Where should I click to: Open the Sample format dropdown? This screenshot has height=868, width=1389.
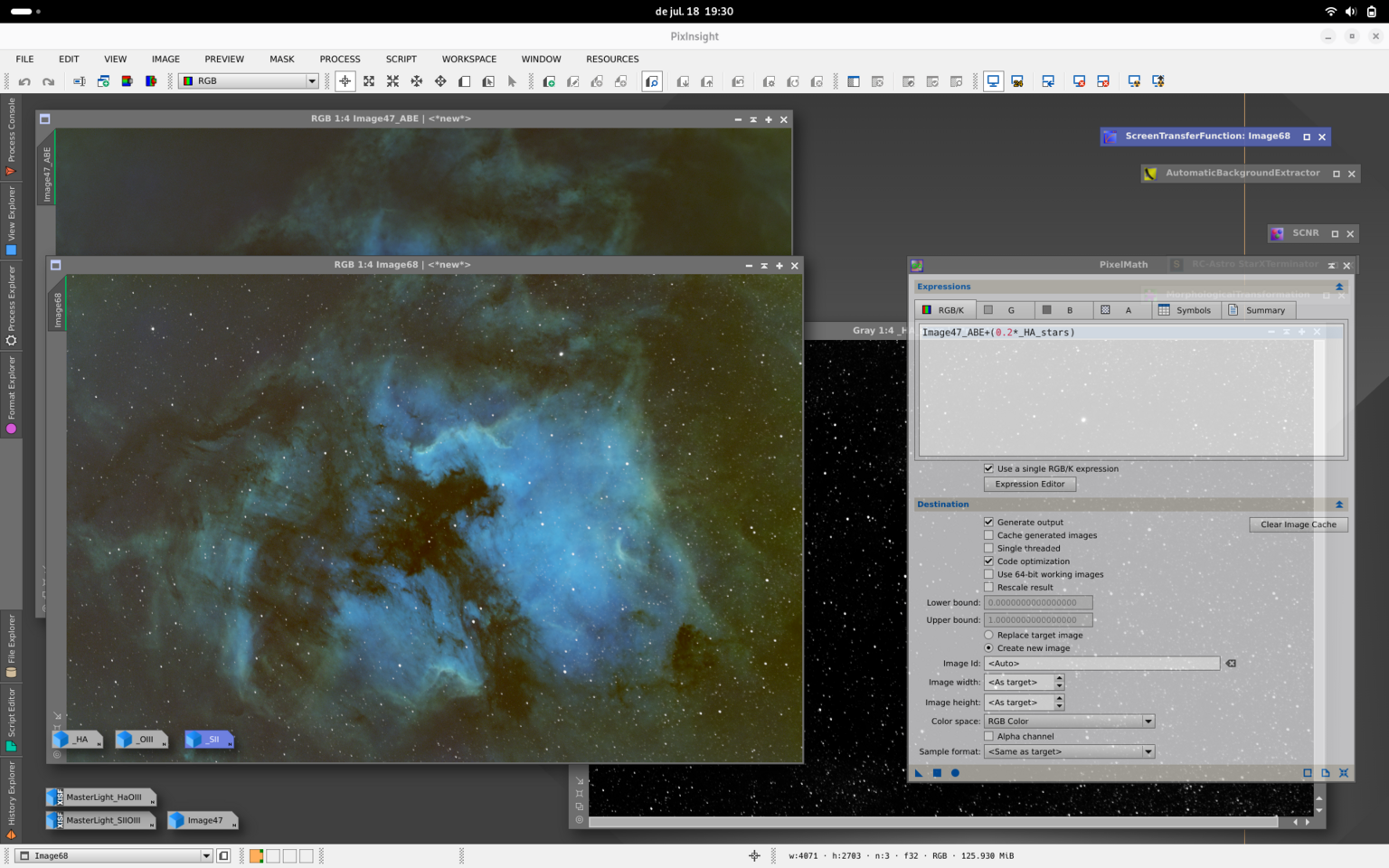coord(1069,751)
